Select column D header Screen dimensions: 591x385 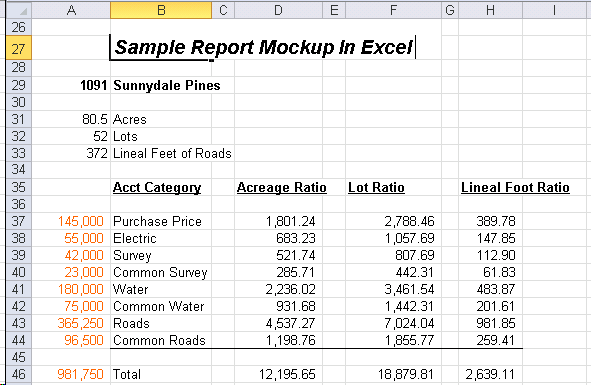(278, 10)
